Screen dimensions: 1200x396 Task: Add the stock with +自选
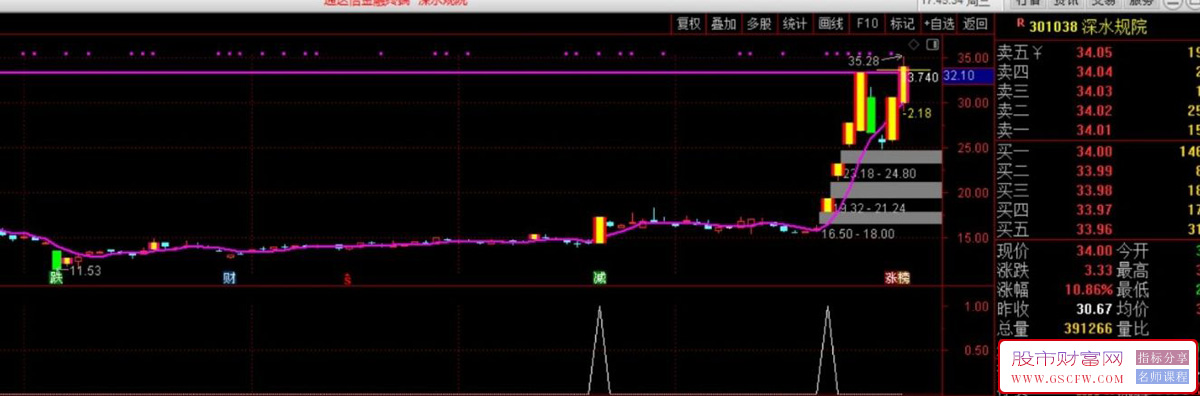coord(939,24)
